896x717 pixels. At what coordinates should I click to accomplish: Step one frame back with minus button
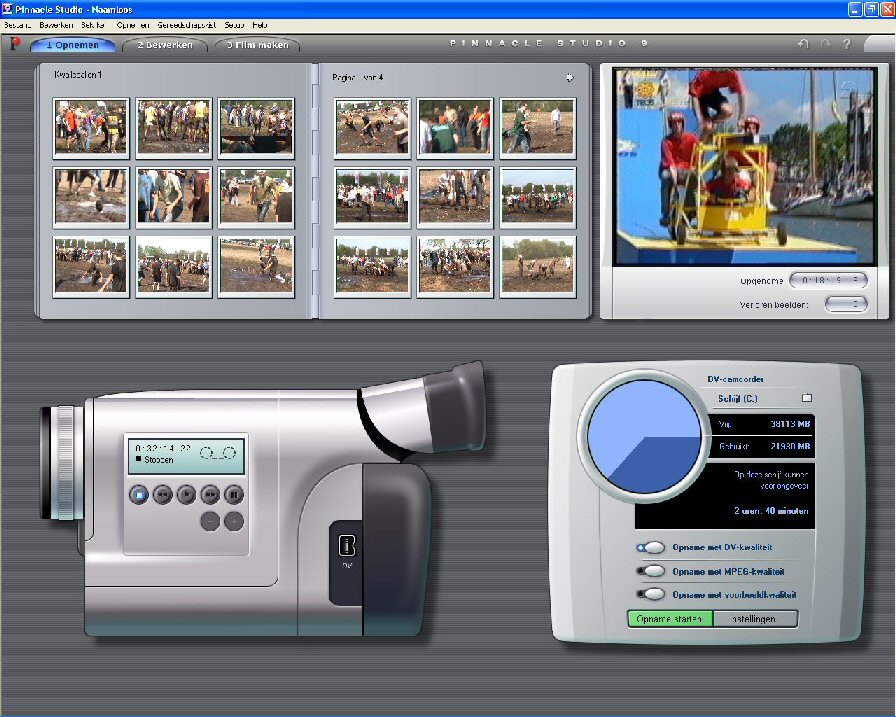tap(210, 521)
